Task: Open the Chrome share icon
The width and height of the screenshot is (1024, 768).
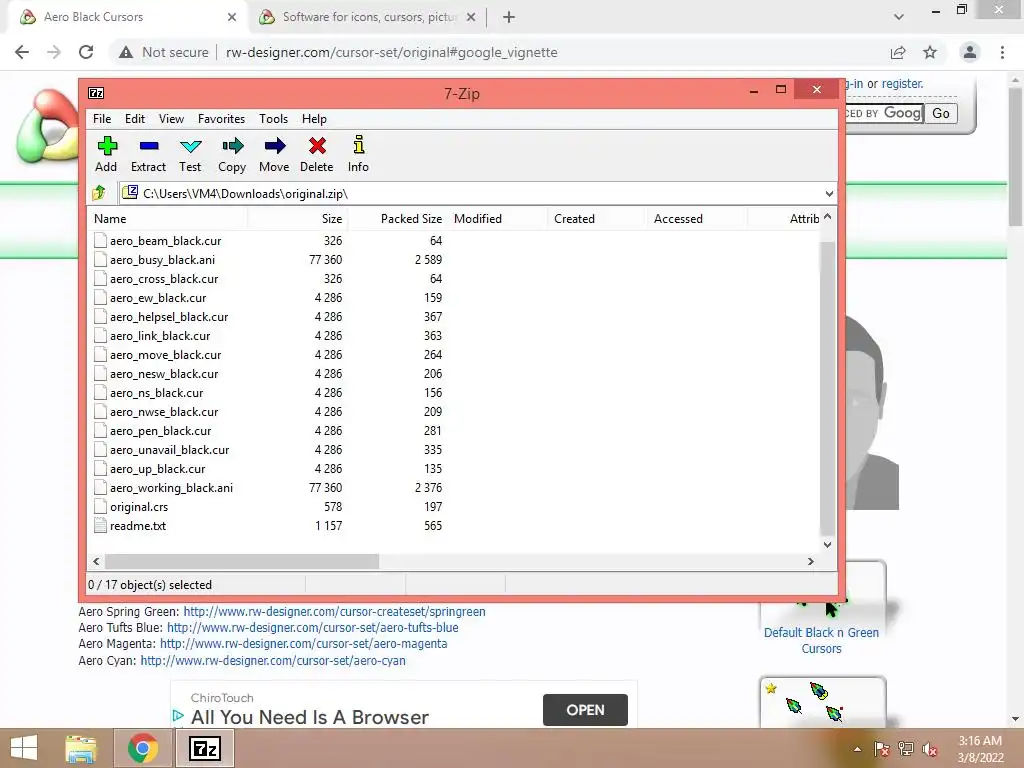Action: [x=898, y=52]
